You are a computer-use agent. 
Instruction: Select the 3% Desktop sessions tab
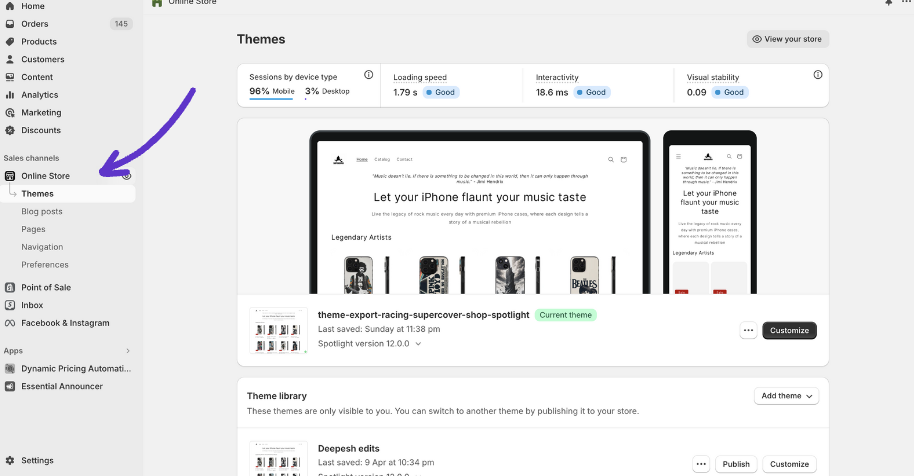coord(327,91)
